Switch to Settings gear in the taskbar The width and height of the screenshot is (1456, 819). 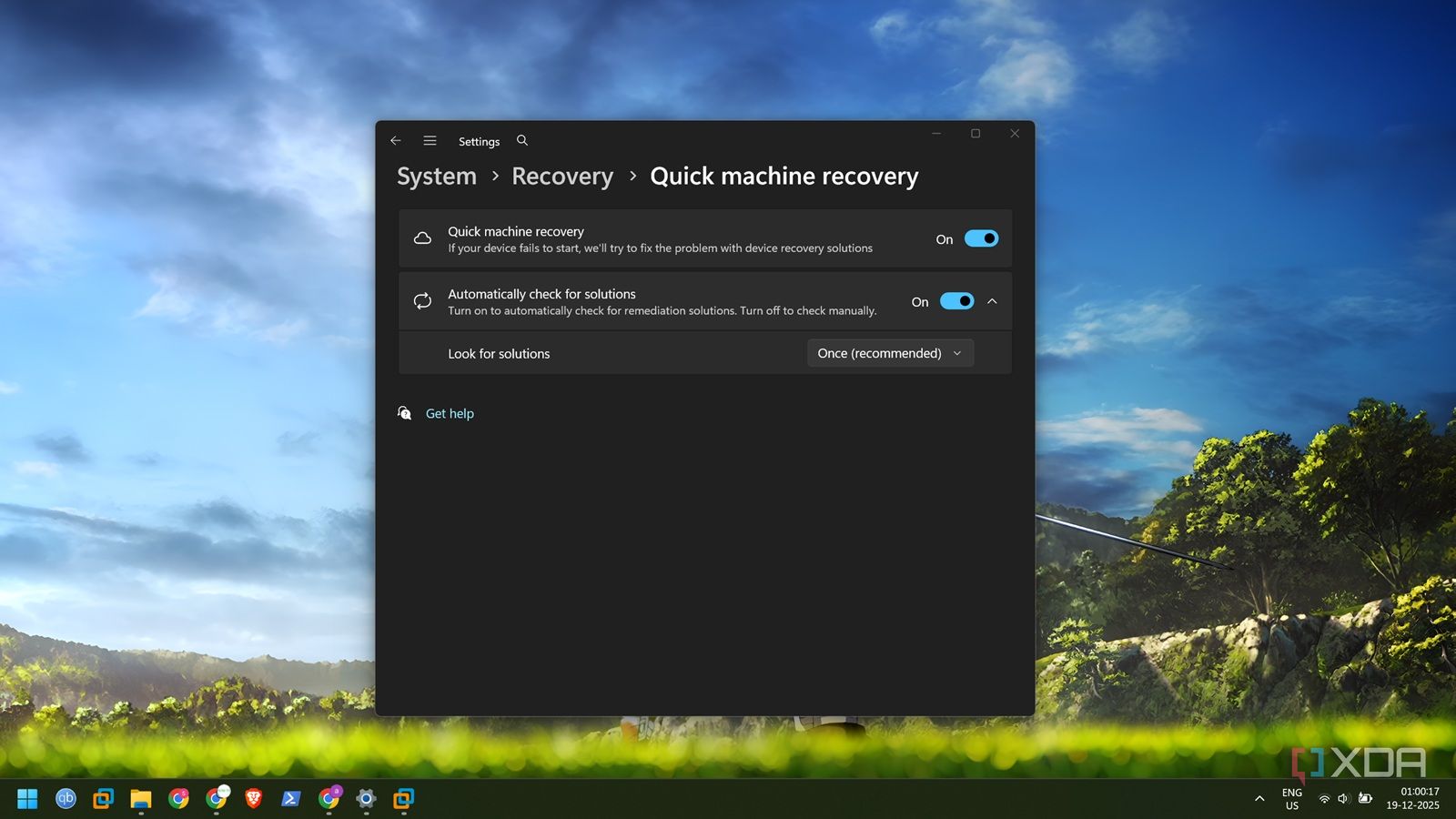(x=366, y=799)
